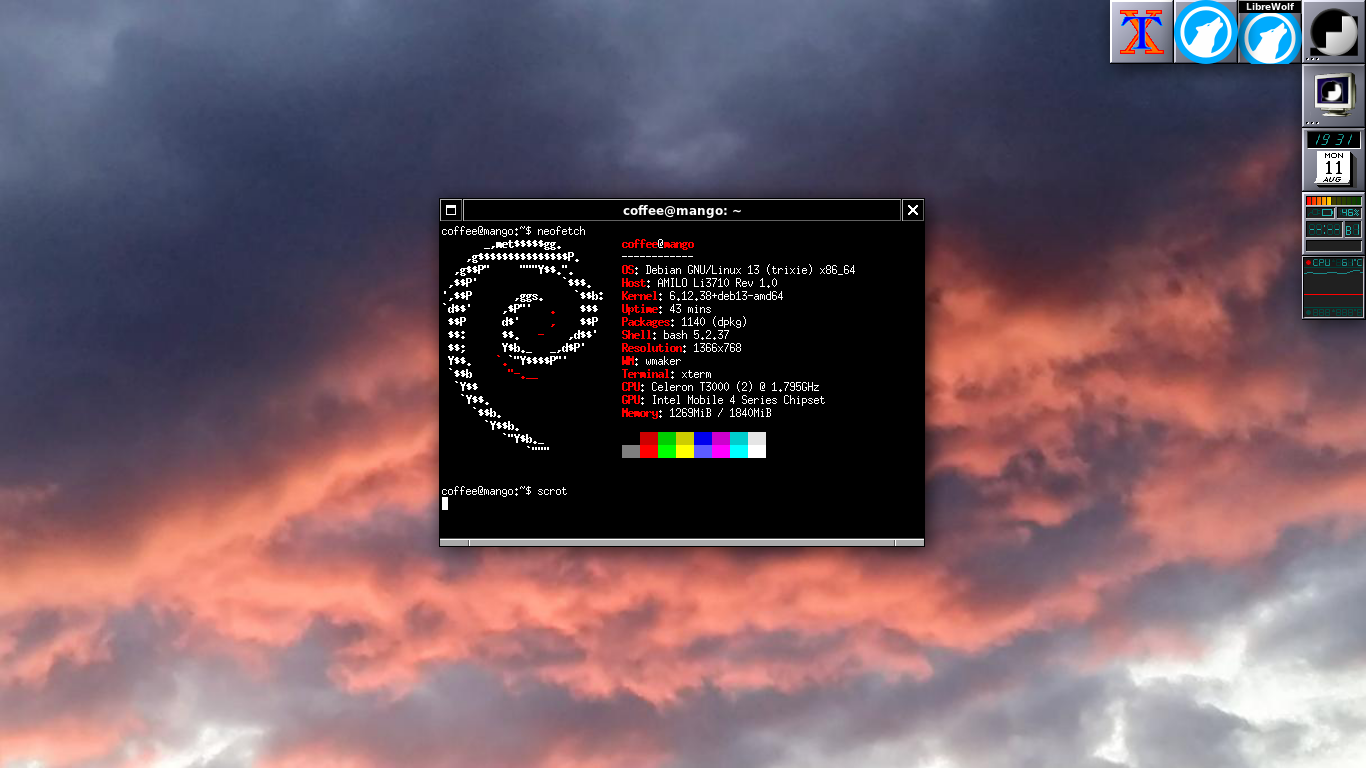
Task: Click the CPU temperature label in the dockapp
Action: point(1333,263)
